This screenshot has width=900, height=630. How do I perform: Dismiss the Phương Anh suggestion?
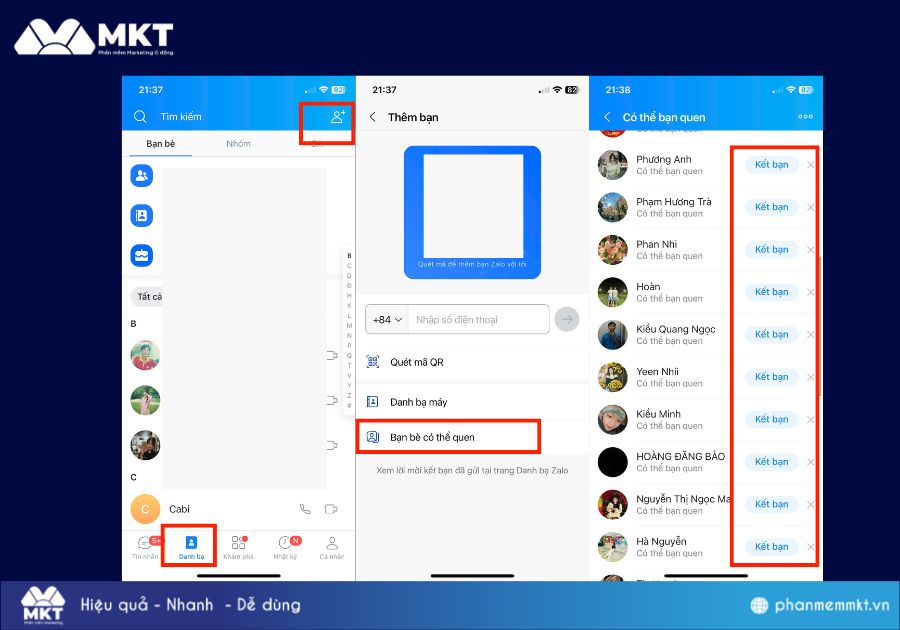[810, 165]
